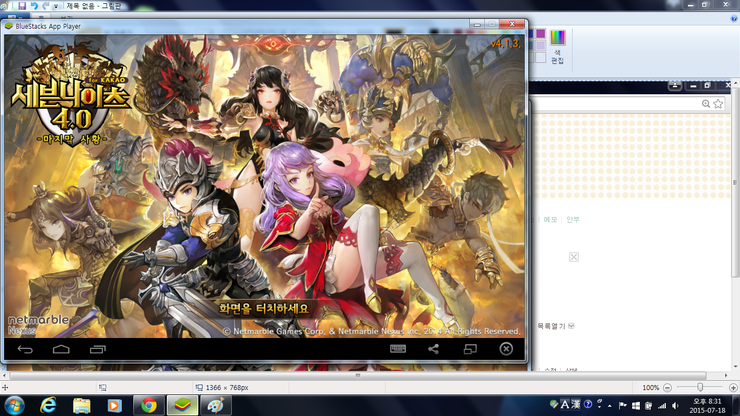Bookmark page with the star icon

point(718,104)
